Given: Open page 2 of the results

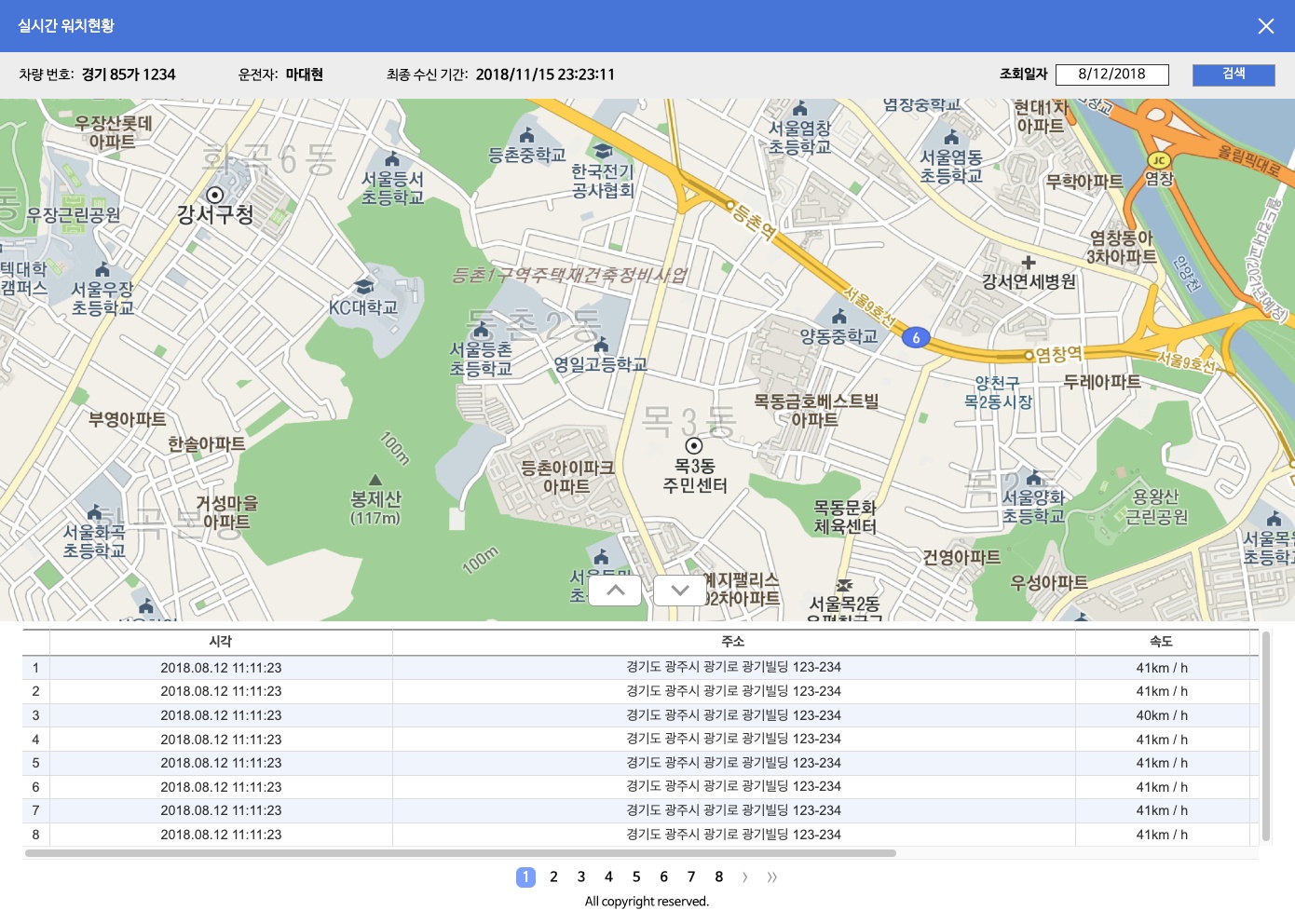Looking at the screenshot, I should [553, 877].
